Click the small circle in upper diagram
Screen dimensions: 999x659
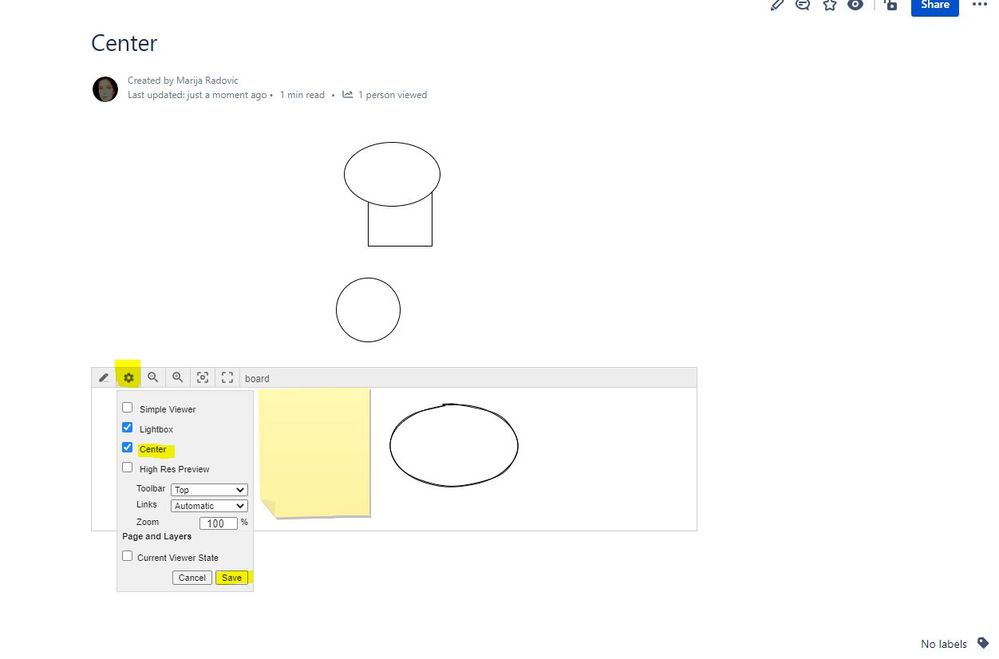[368, 310]
